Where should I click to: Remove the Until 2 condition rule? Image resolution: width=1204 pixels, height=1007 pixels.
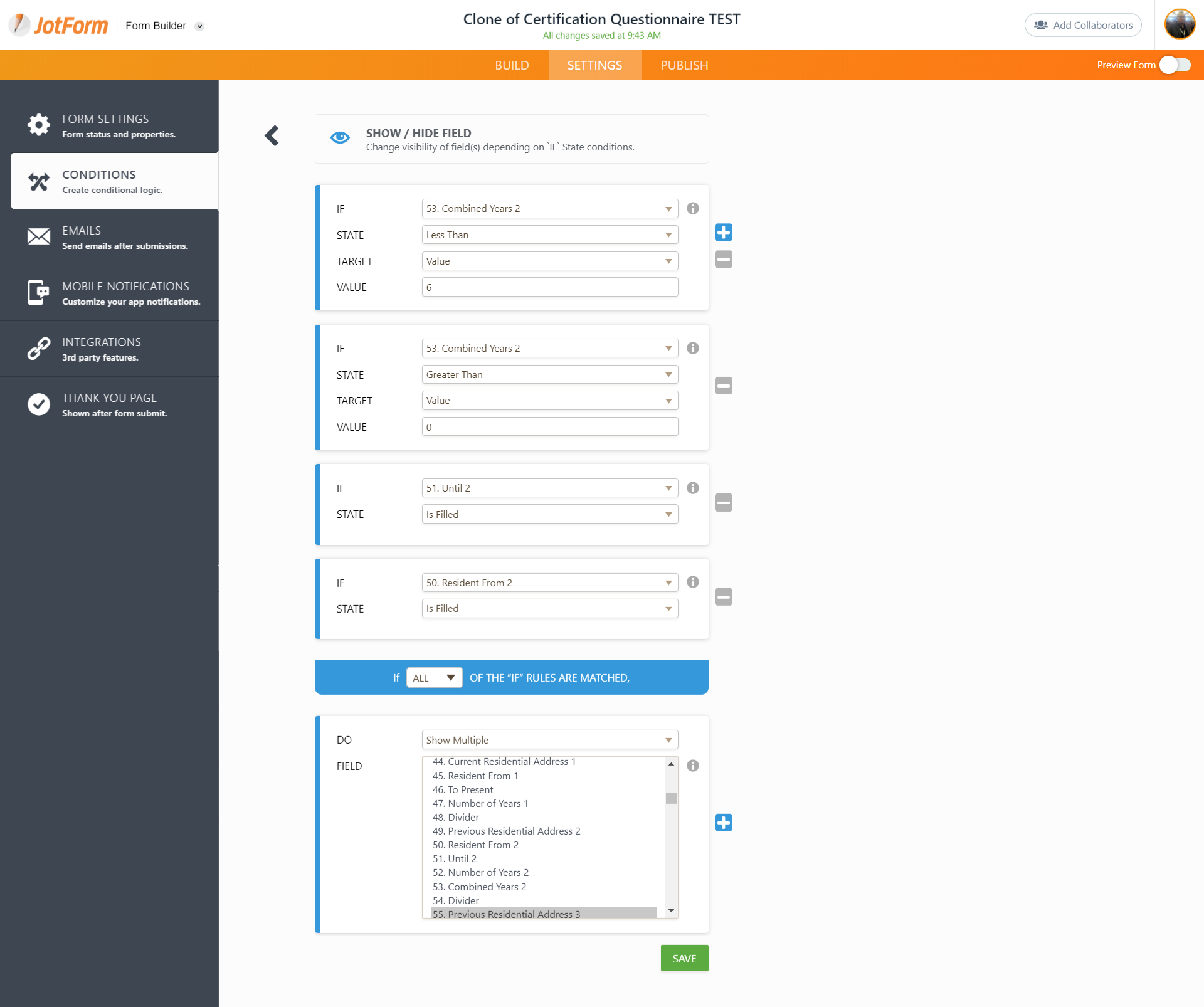723,502
